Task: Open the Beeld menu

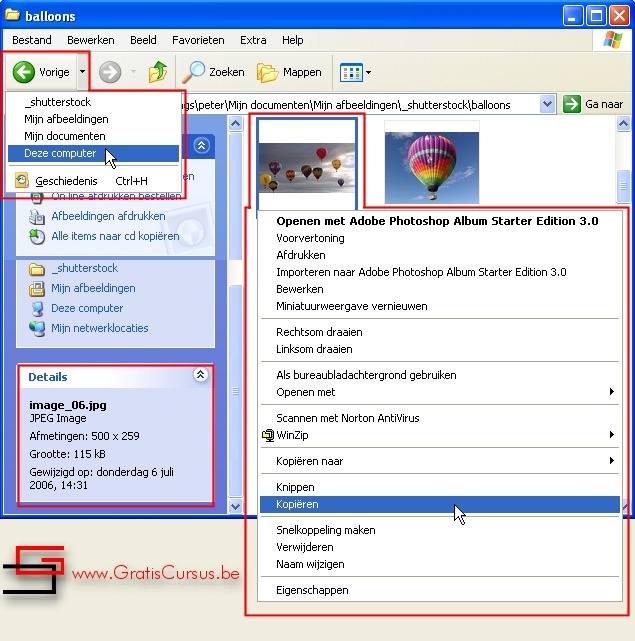Action: point(143,40)
